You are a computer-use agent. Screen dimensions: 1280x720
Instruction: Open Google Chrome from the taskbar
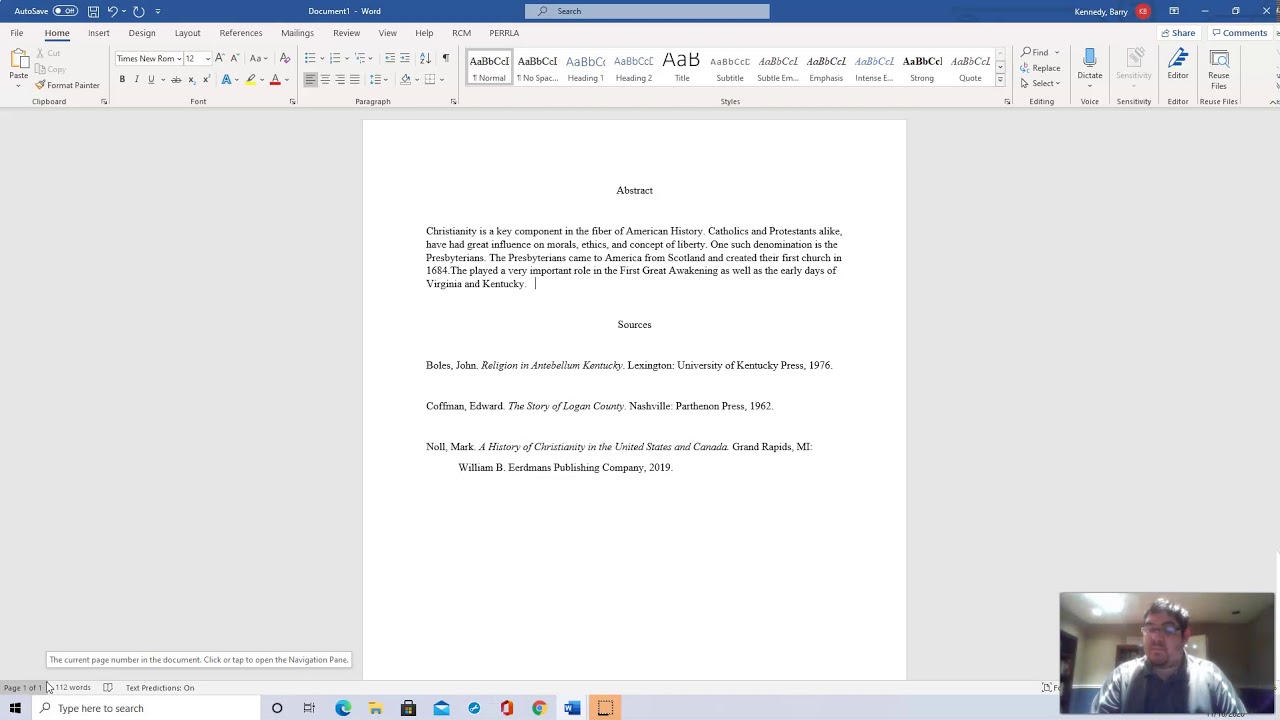pos(539,708)
